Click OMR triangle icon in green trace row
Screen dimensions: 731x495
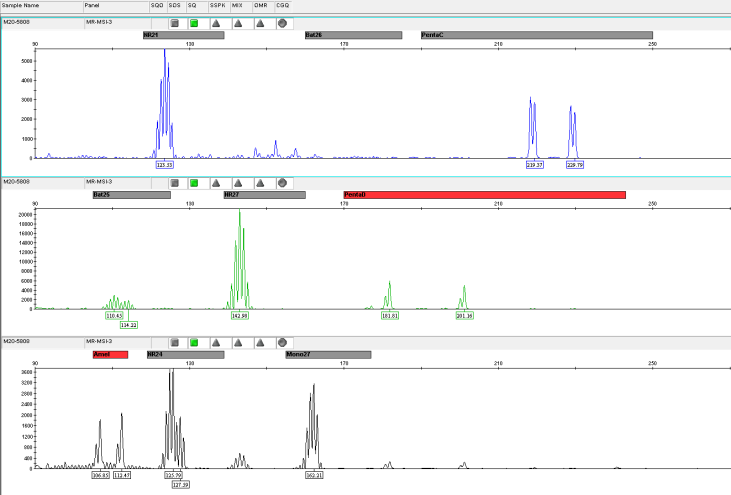click(260, 183)
